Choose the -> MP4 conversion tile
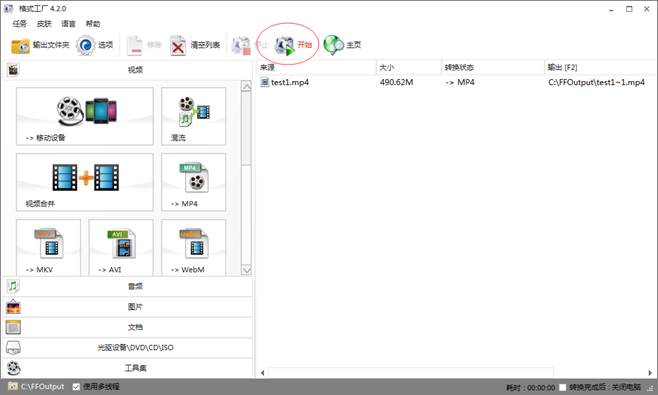 (193, 182)
